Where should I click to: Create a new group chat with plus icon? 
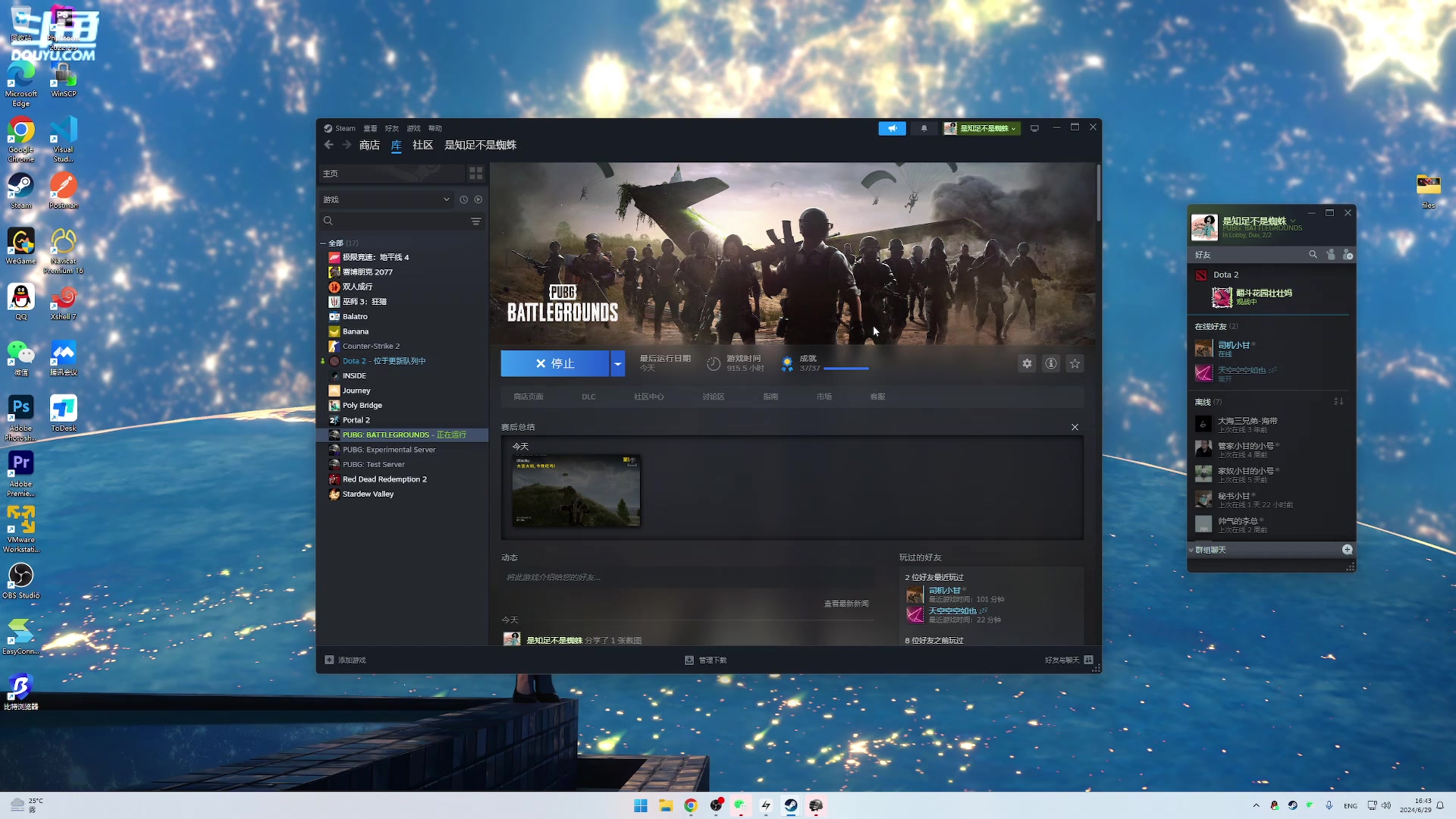click(x=1348, y=550)
